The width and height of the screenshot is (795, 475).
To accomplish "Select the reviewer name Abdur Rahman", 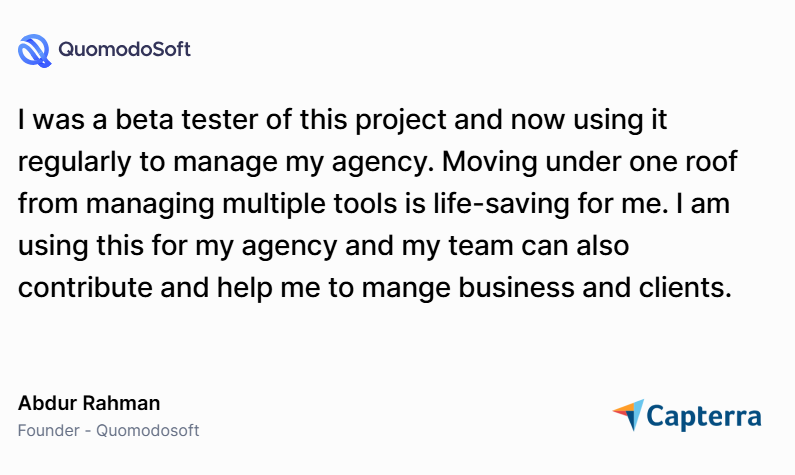I will pos(89,403).
